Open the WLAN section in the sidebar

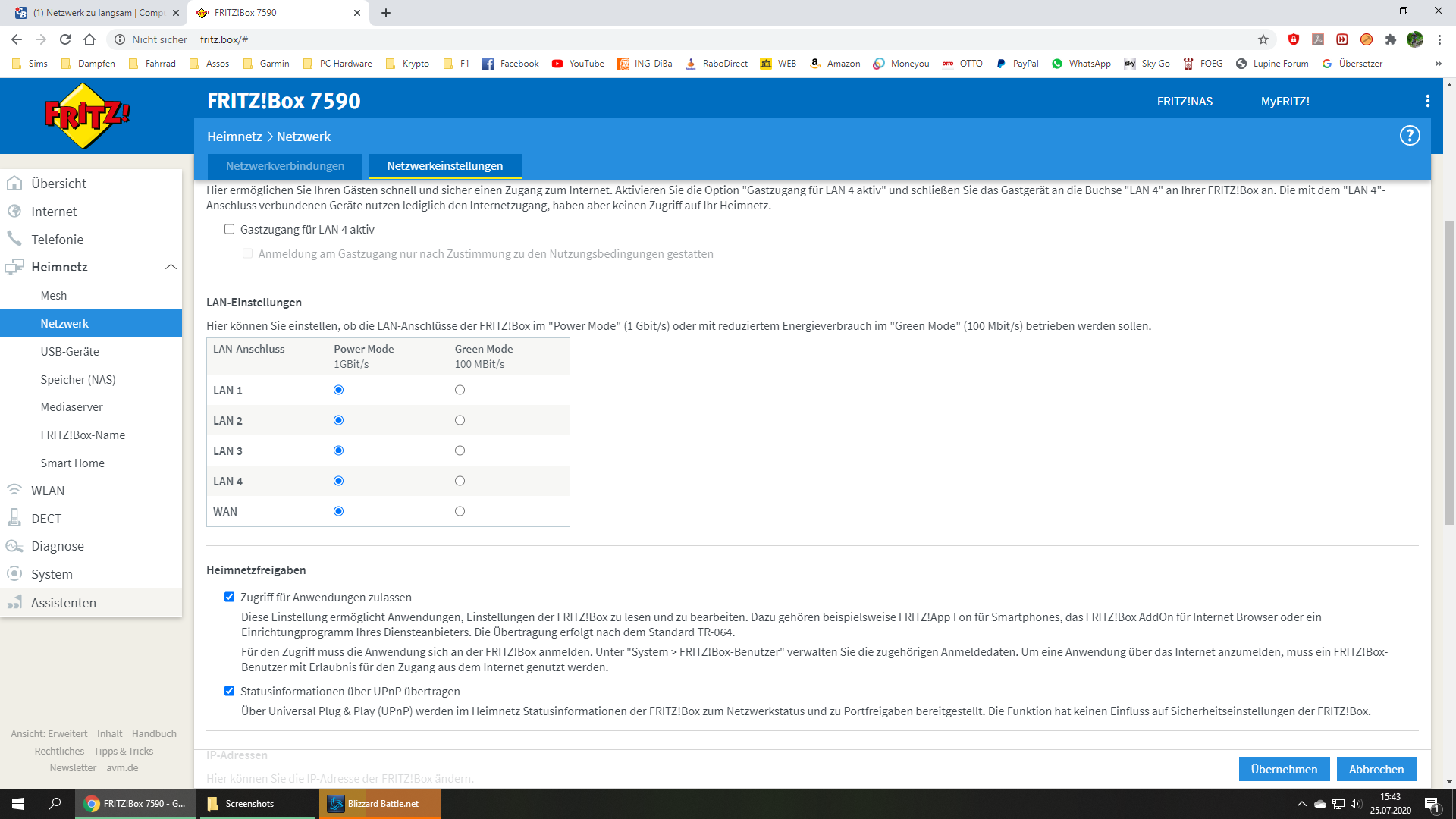click(x=48, y=491)
